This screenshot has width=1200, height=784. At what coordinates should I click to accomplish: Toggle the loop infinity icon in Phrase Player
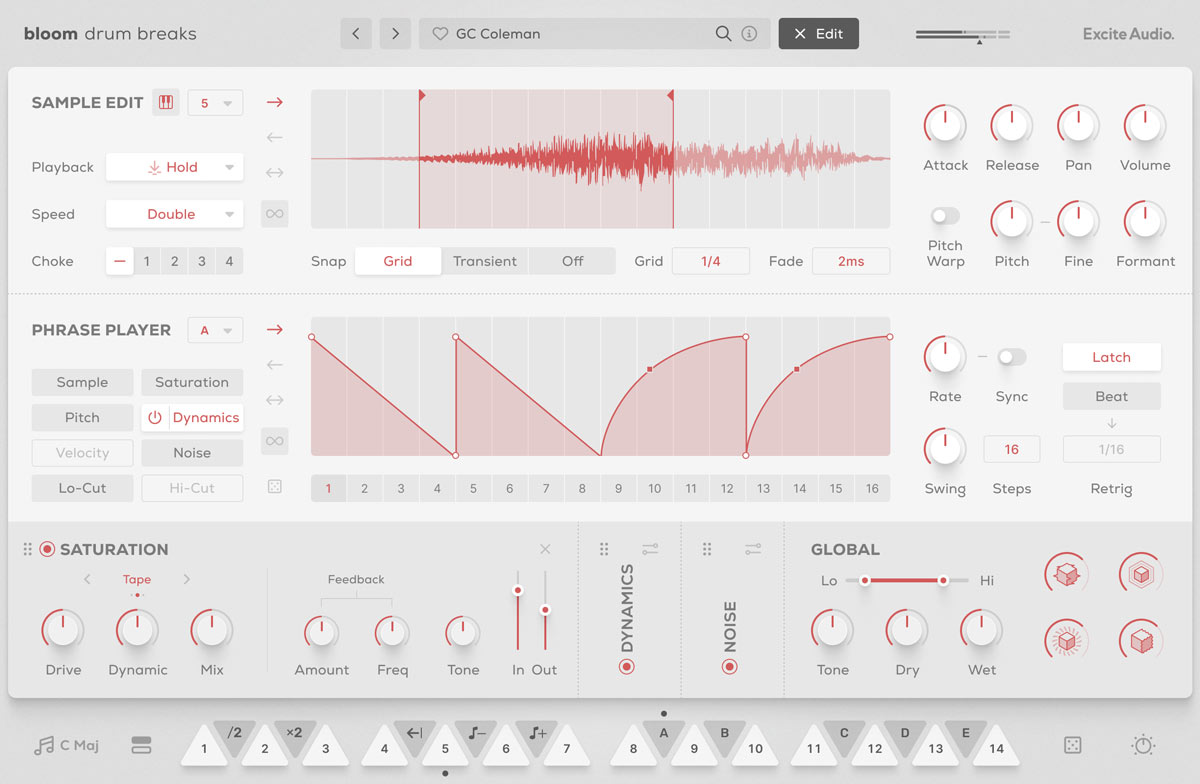click(x=274, y=440)
